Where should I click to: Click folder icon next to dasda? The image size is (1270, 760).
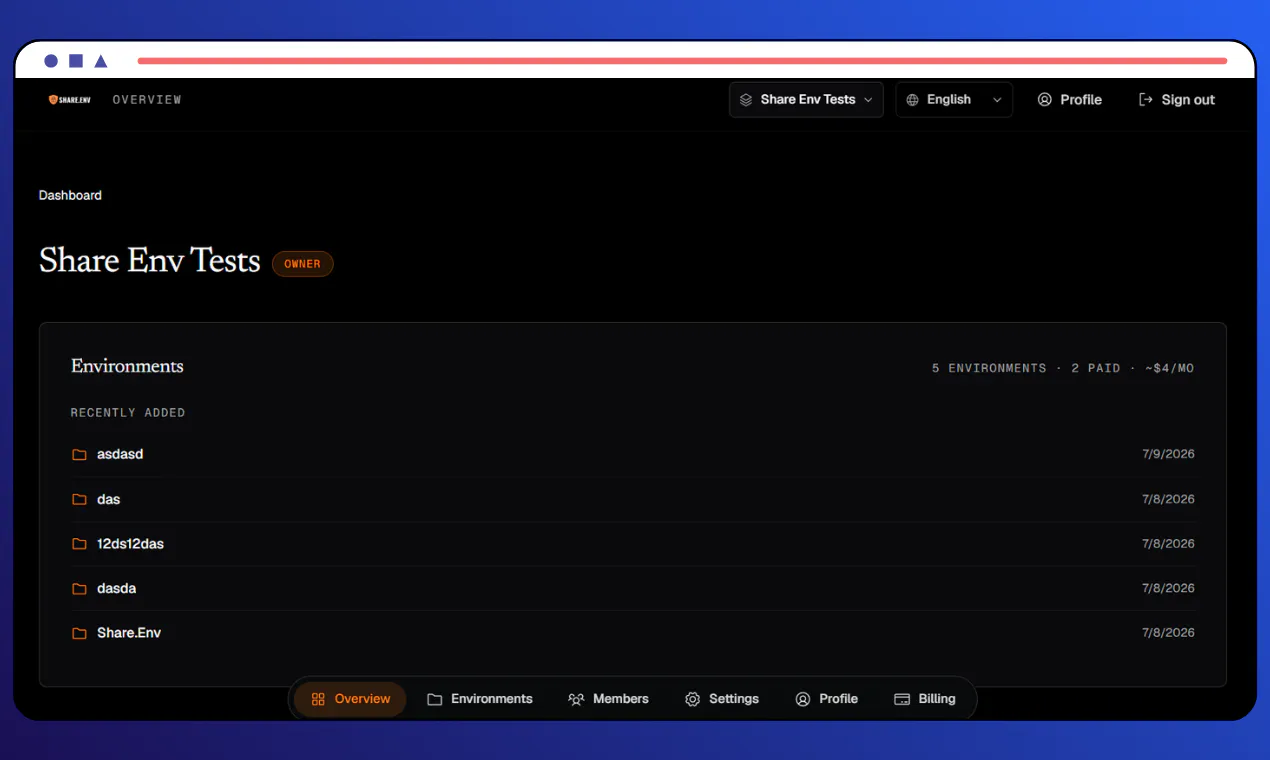click(x=79, y=589)
